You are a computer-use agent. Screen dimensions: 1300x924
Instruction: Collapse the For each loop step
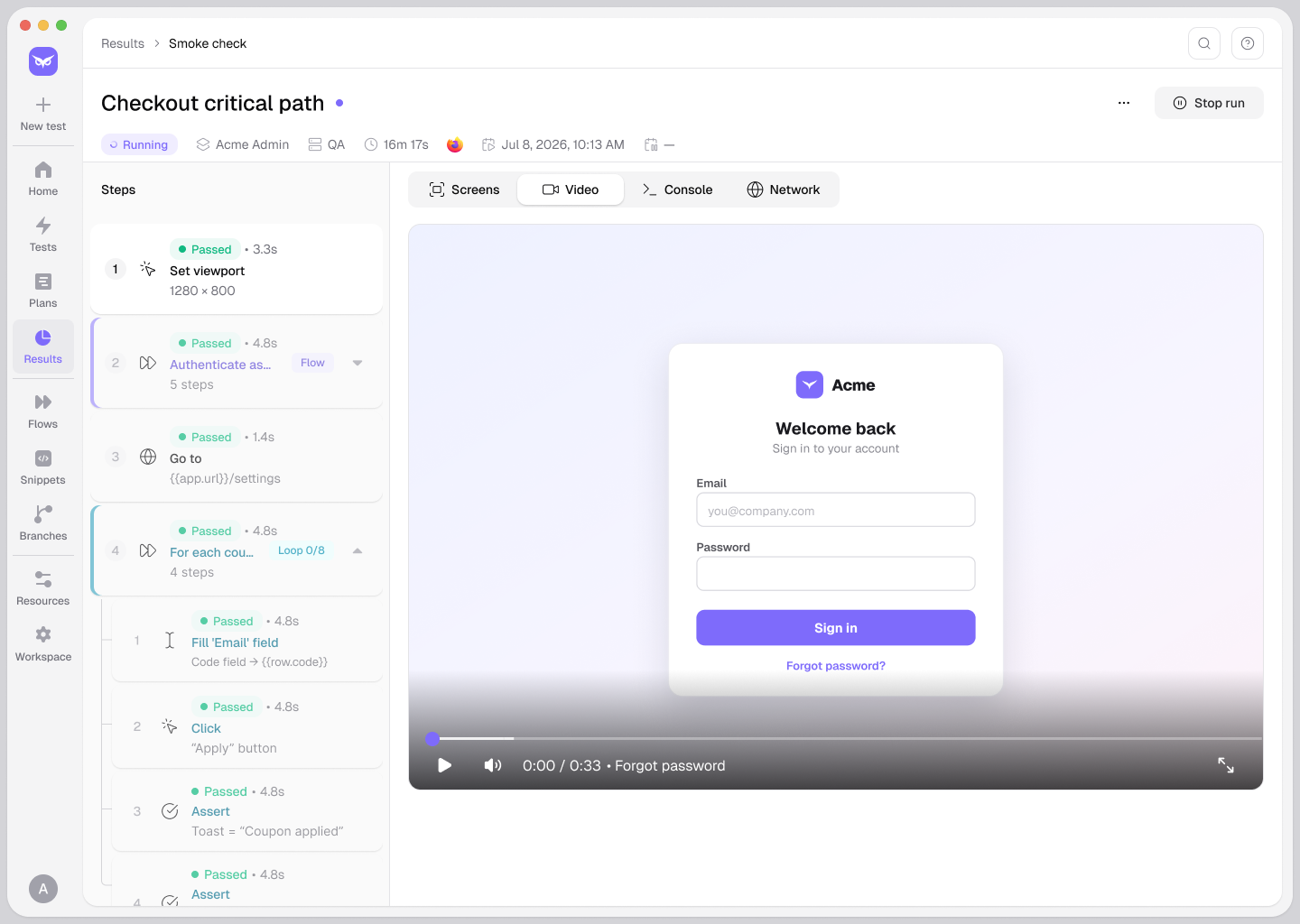tap(357, 550)
